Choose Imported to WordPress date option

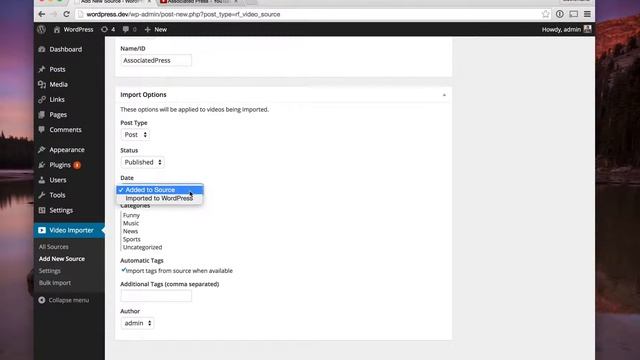click(160, 198)
